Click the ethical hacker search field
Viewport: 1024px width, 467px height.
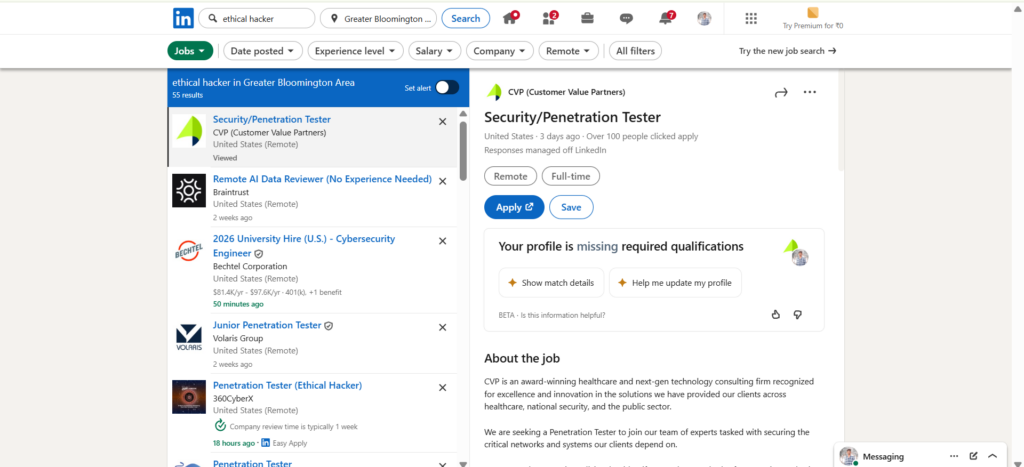point(257,18)
